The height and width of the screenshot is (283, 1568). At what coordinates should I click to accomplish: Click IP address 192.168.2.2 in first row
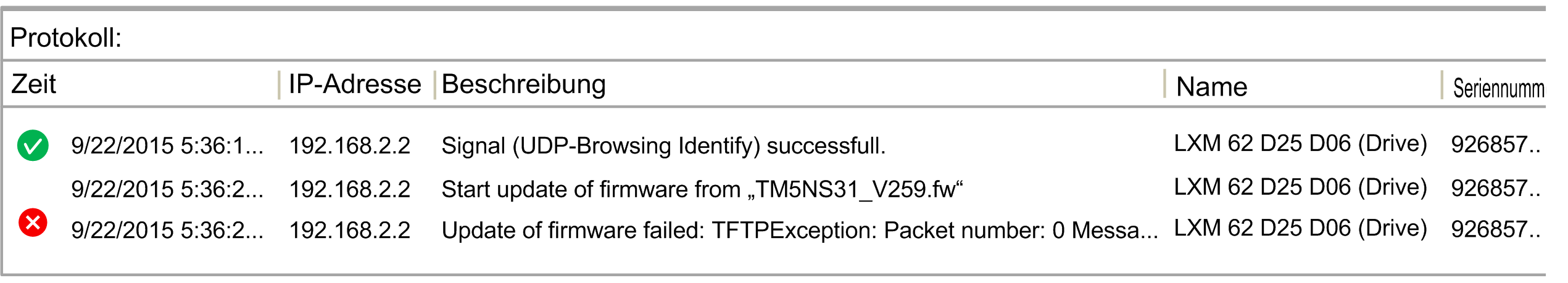pyautogui.click(x=350, y=146)
